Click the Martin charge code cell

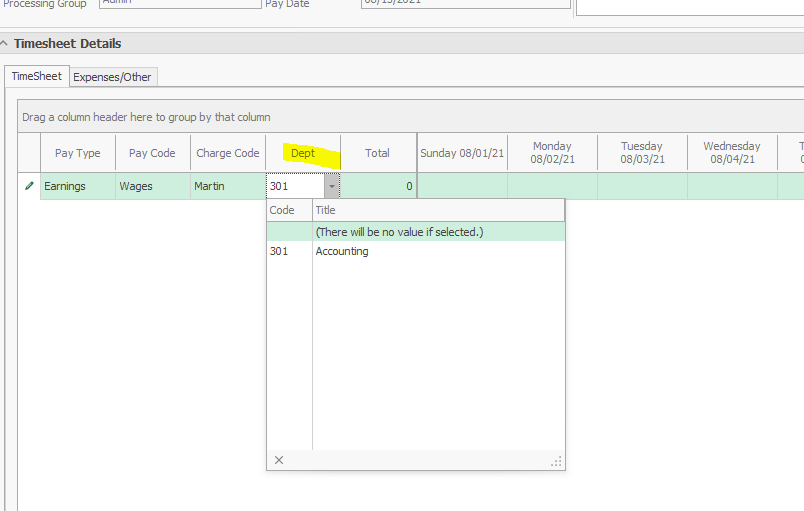[x=228, y=186]
